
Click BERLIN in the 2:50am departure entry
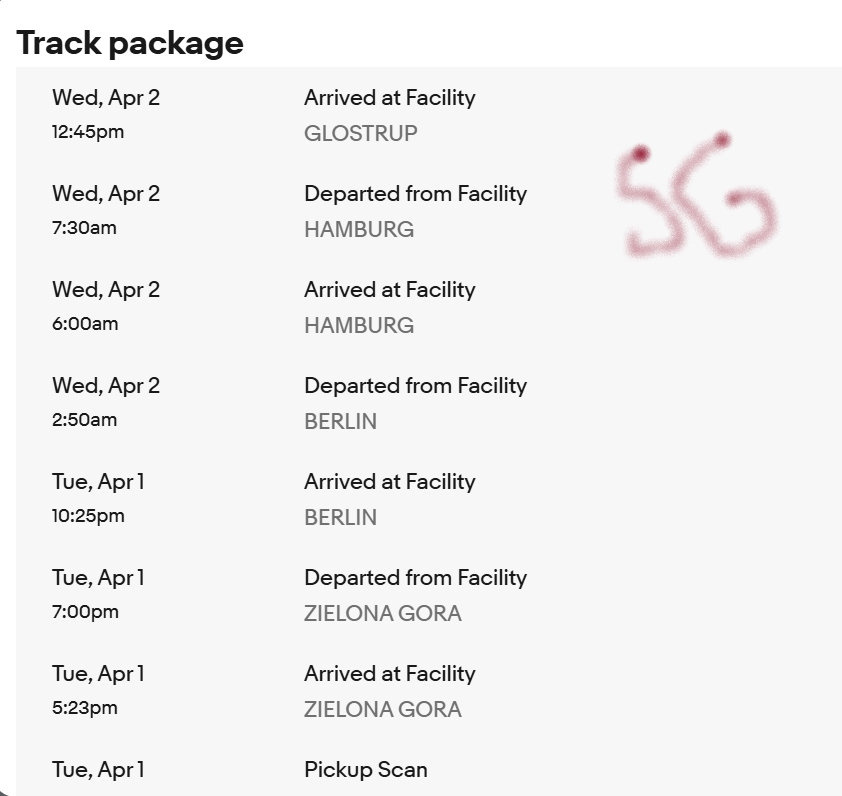340,421
